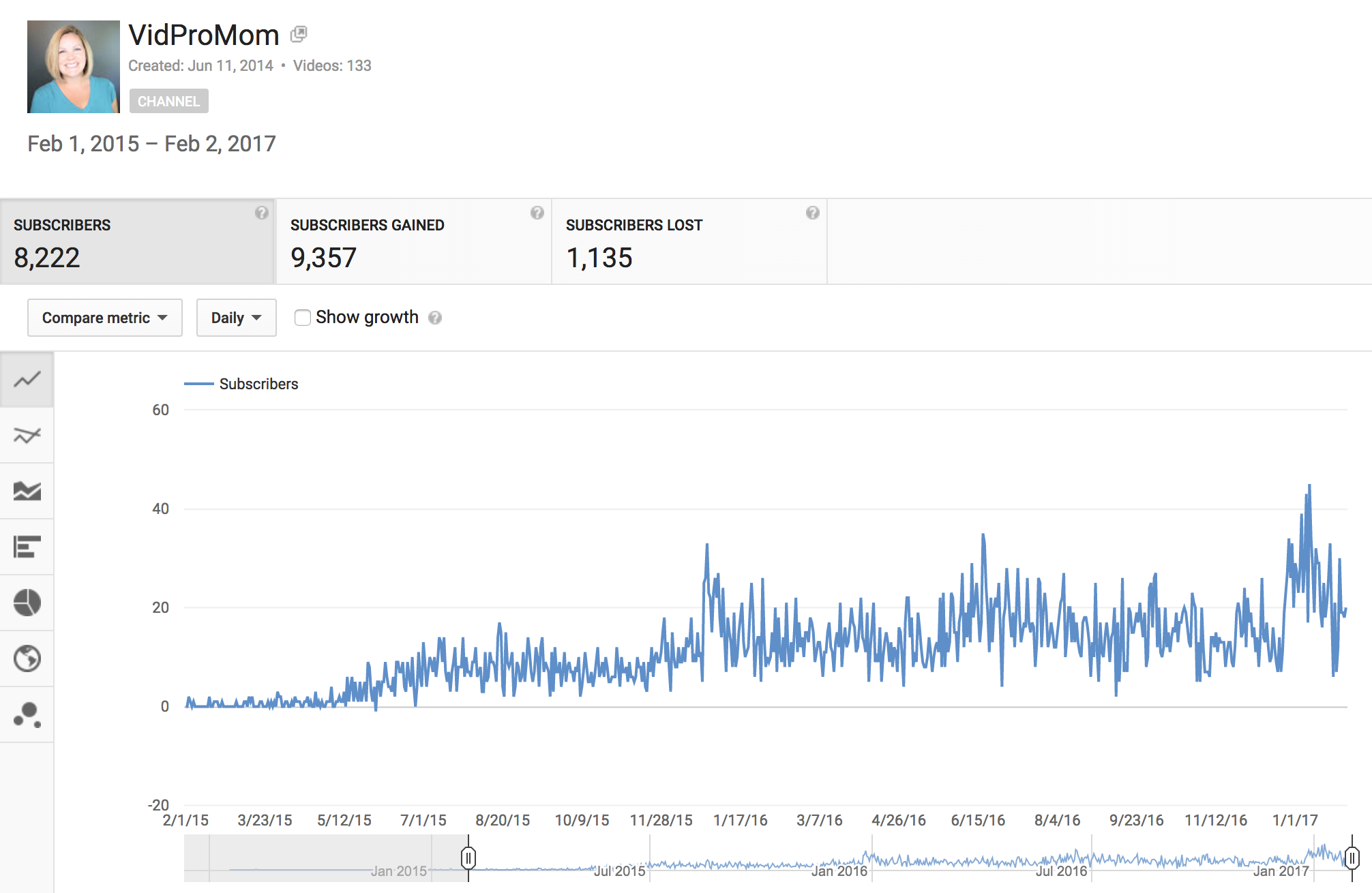The height and width of the screenshot is (893, 1372).
Task: Switch to the map globe view icon
Action: (x=27, y=659)
